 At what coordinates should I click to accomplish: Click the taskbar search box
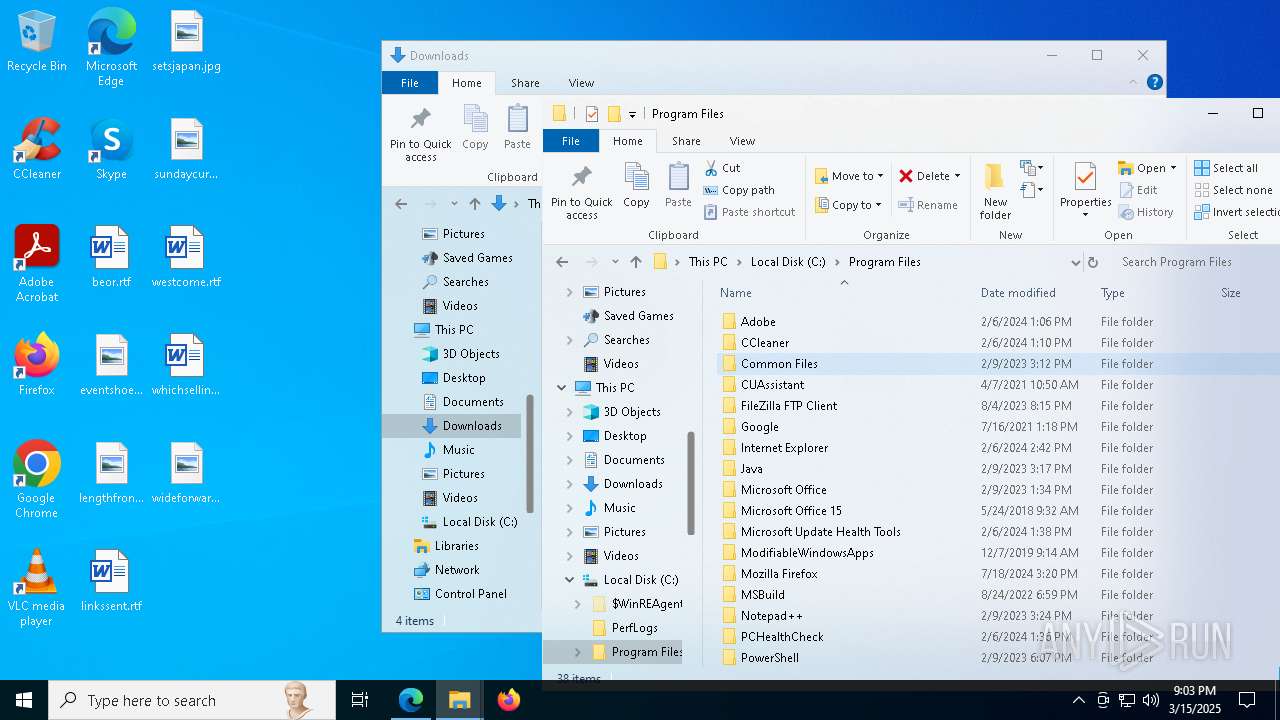[x=192, y=700]
